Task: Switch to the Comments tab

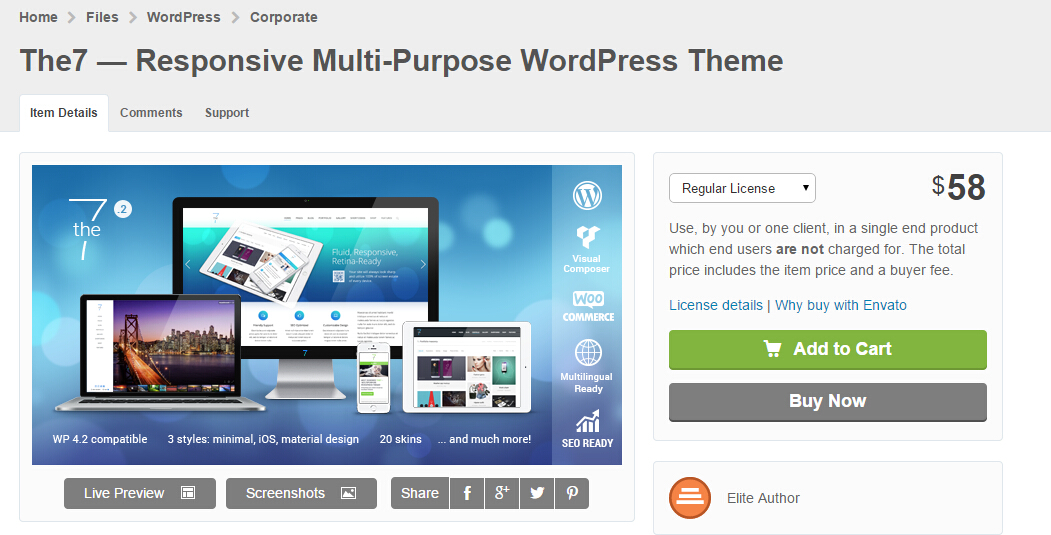Action: [x=151, y=113]
